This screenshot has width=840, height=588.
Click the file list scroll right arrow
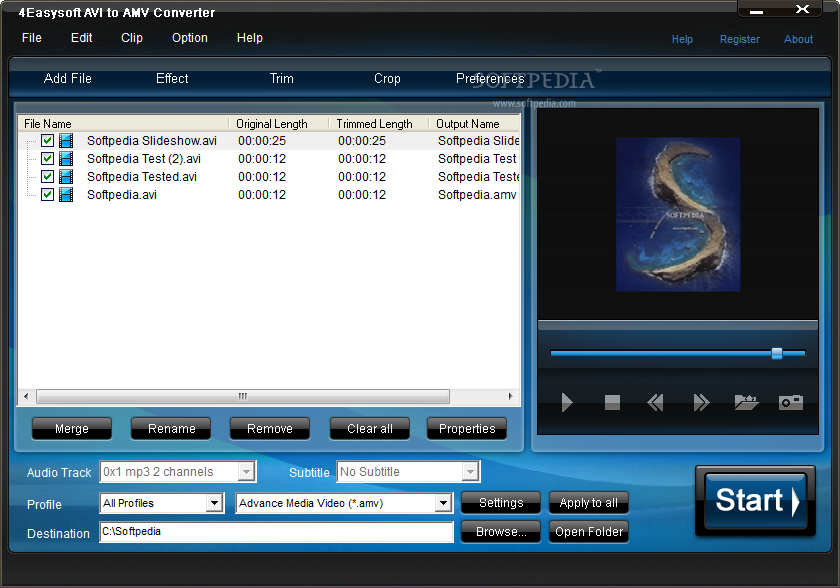tap(511, 397)
